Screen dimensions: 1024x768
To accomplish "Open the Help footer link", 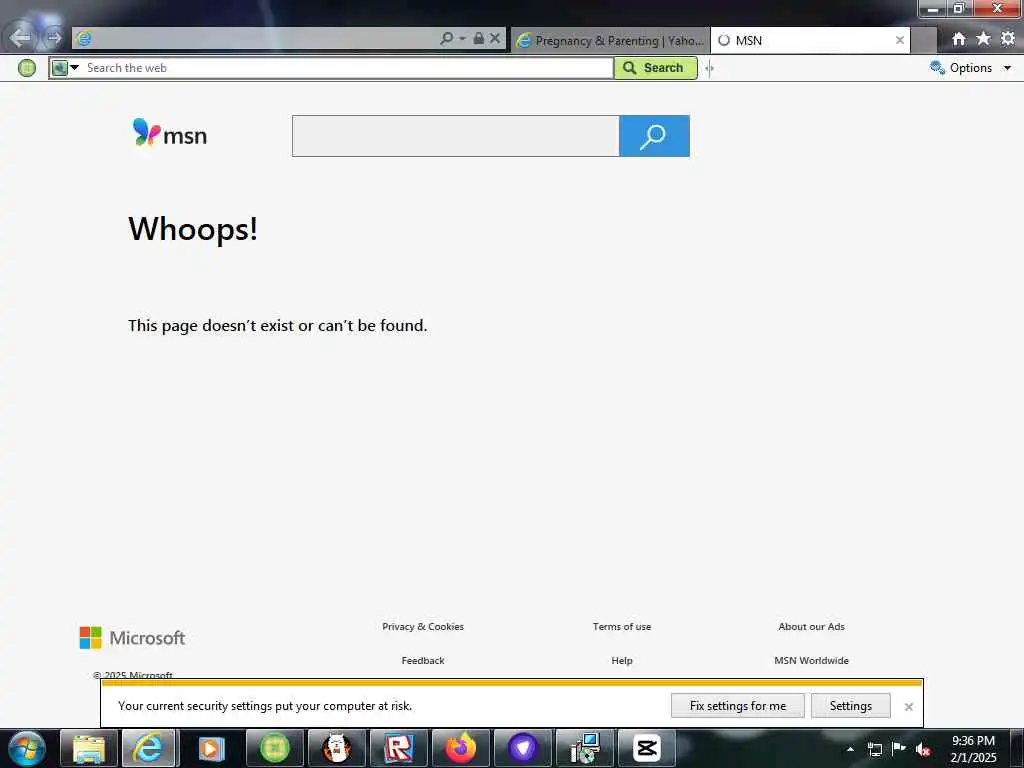I will [622, 660].
